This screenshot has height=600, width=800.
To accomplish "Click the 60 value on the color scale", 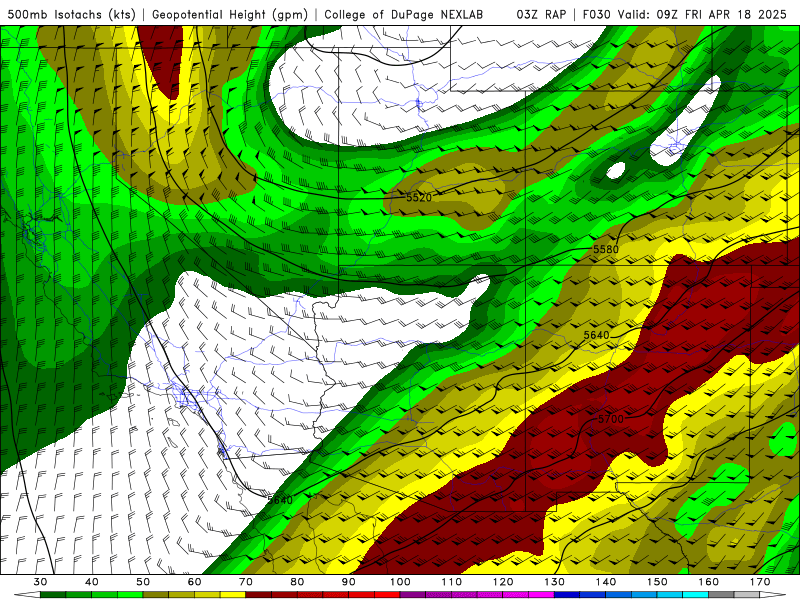I will (194, 582).
